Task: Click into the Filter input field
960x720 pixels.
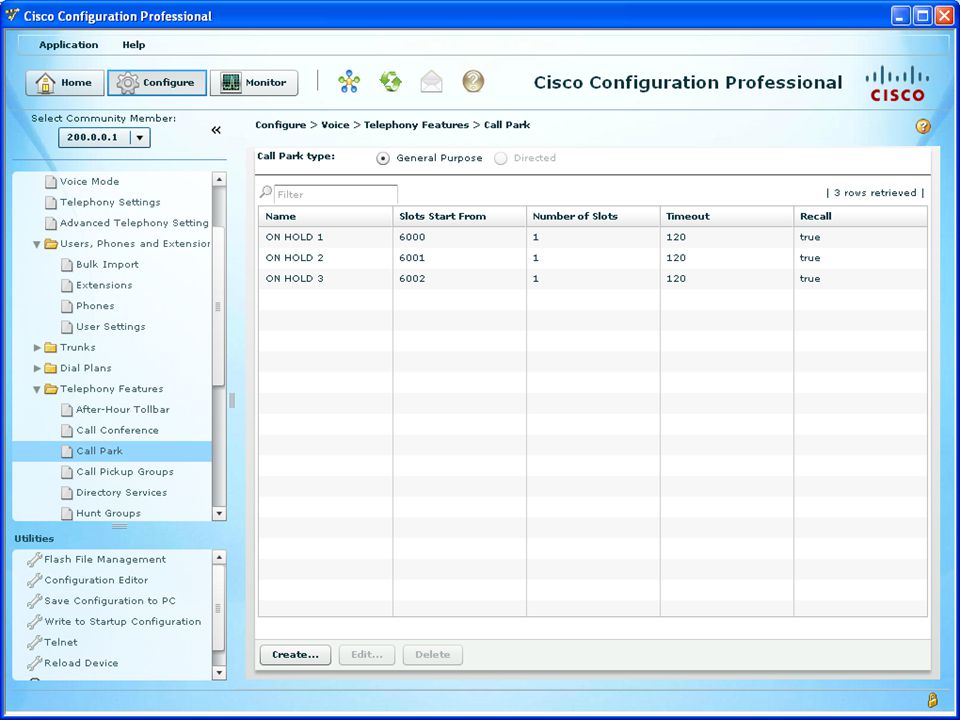Action: pos(336,194)
